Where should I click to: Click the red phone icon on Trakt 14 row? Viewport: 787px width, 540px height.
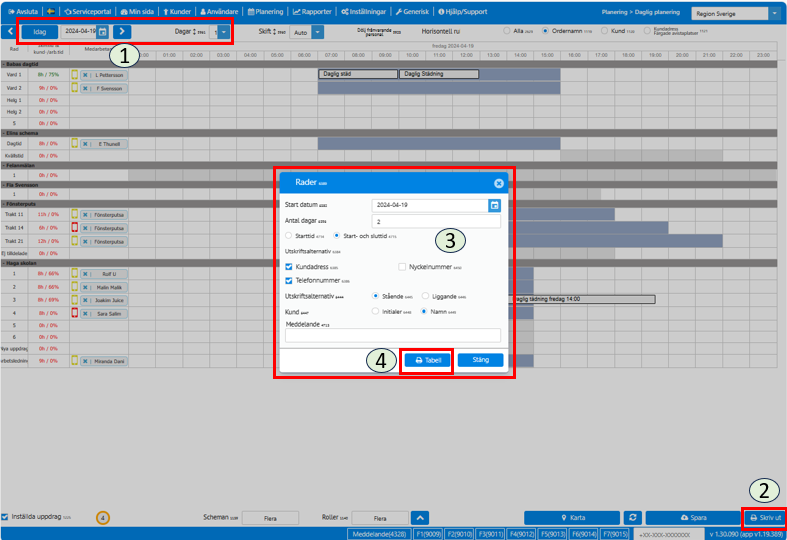click(x=75, y=228)
